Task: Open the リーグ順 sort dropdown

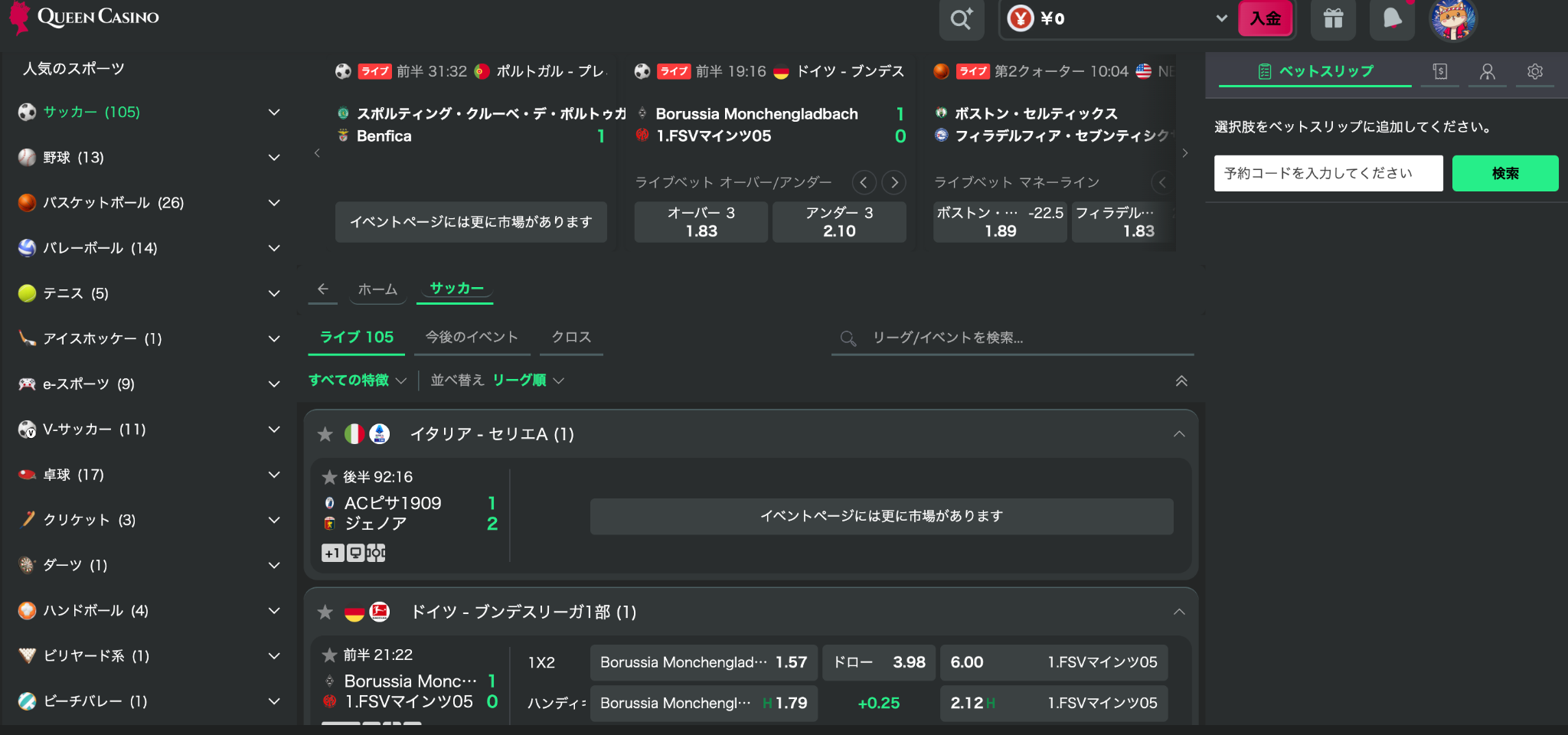Action: (x=528, y=381)
